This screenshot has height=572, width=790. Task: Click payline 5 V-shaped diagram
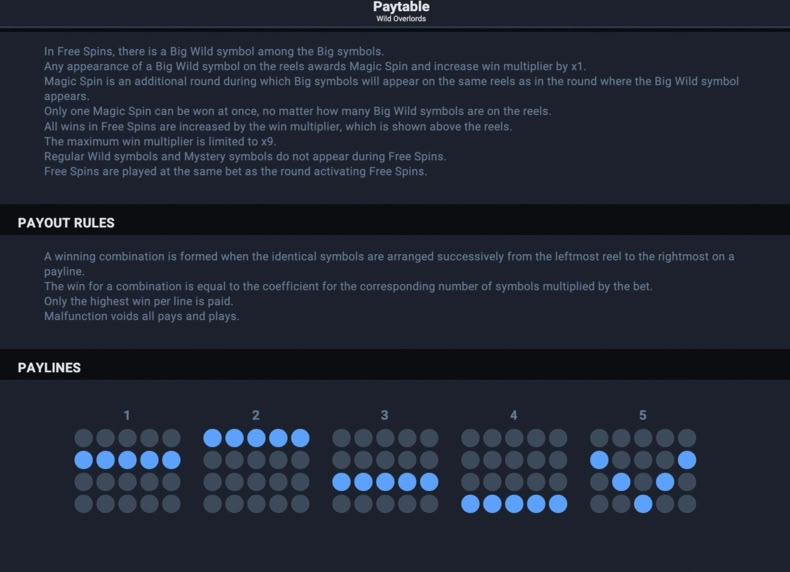tap(643, 471)
